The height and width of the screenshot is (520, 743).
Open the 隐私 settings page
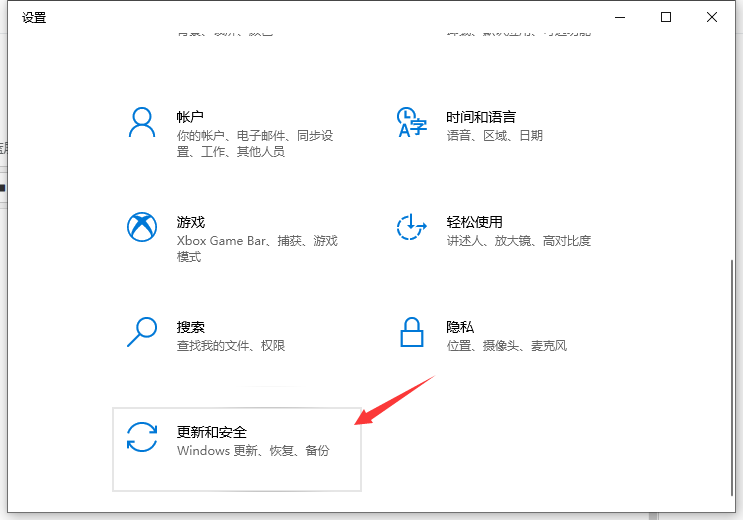point(460,327)
